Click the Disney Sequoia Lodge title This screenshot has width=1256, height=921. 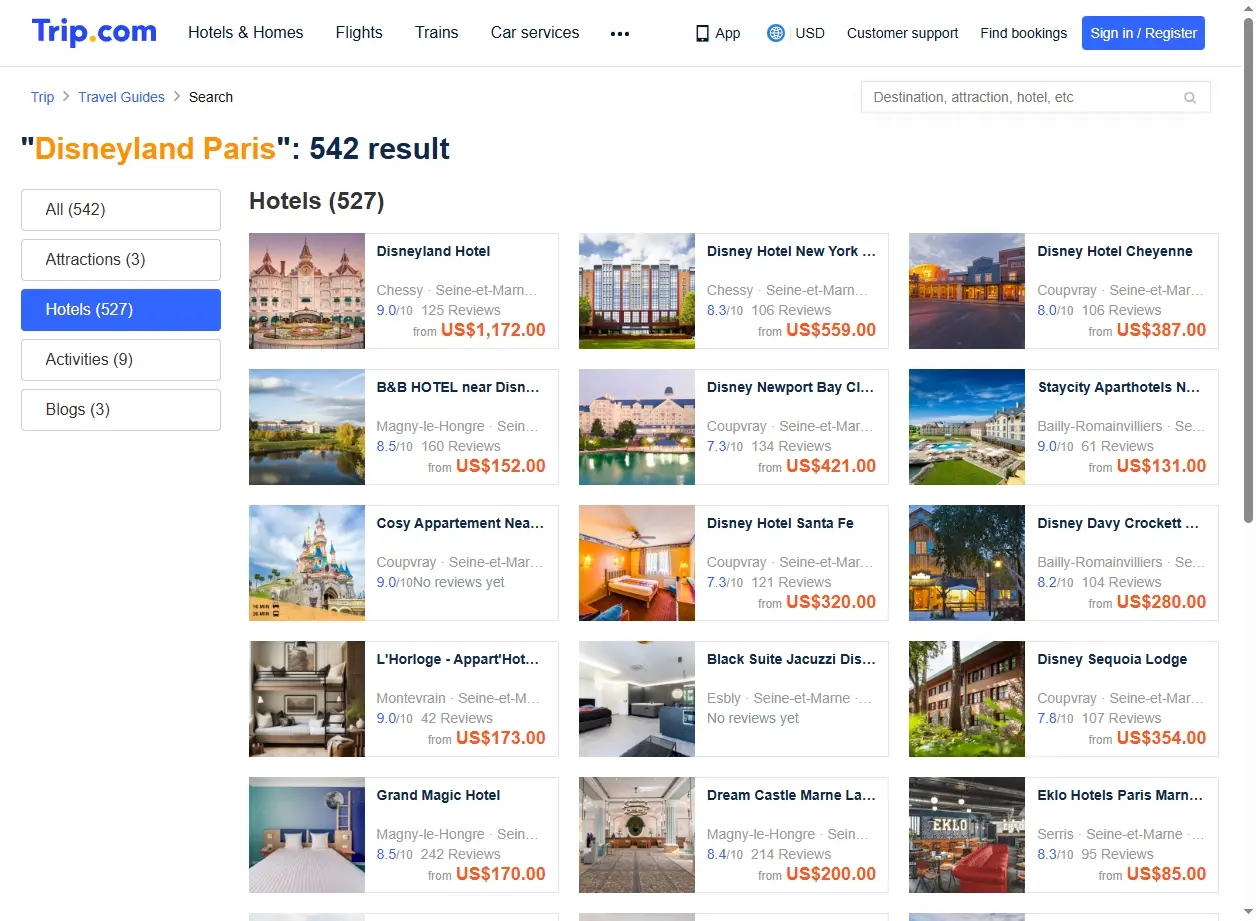[x=1112, y=660]
